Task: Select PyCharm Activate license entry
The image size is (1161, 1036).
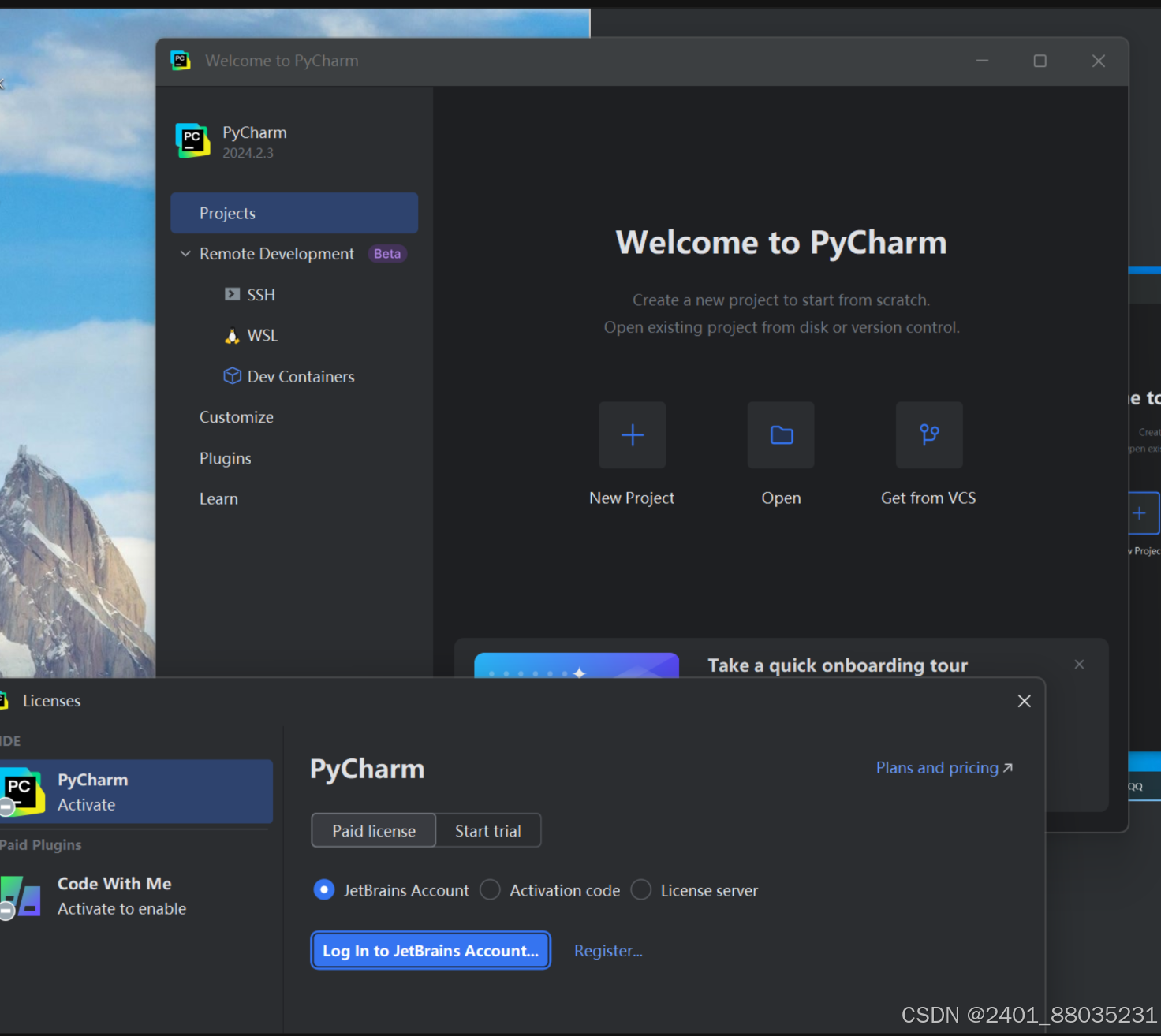Action: click(x=136, y=792)
